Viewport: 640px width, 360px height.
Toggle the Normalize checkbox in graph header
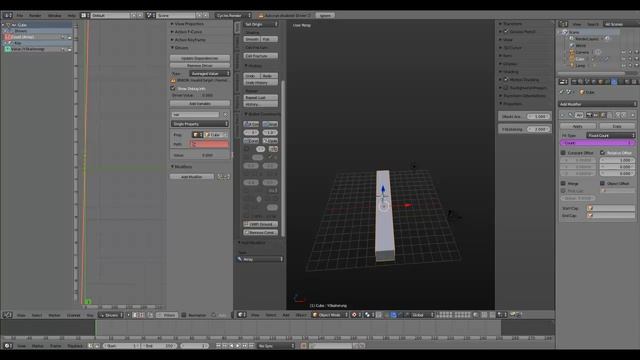(x=184, y=315)
